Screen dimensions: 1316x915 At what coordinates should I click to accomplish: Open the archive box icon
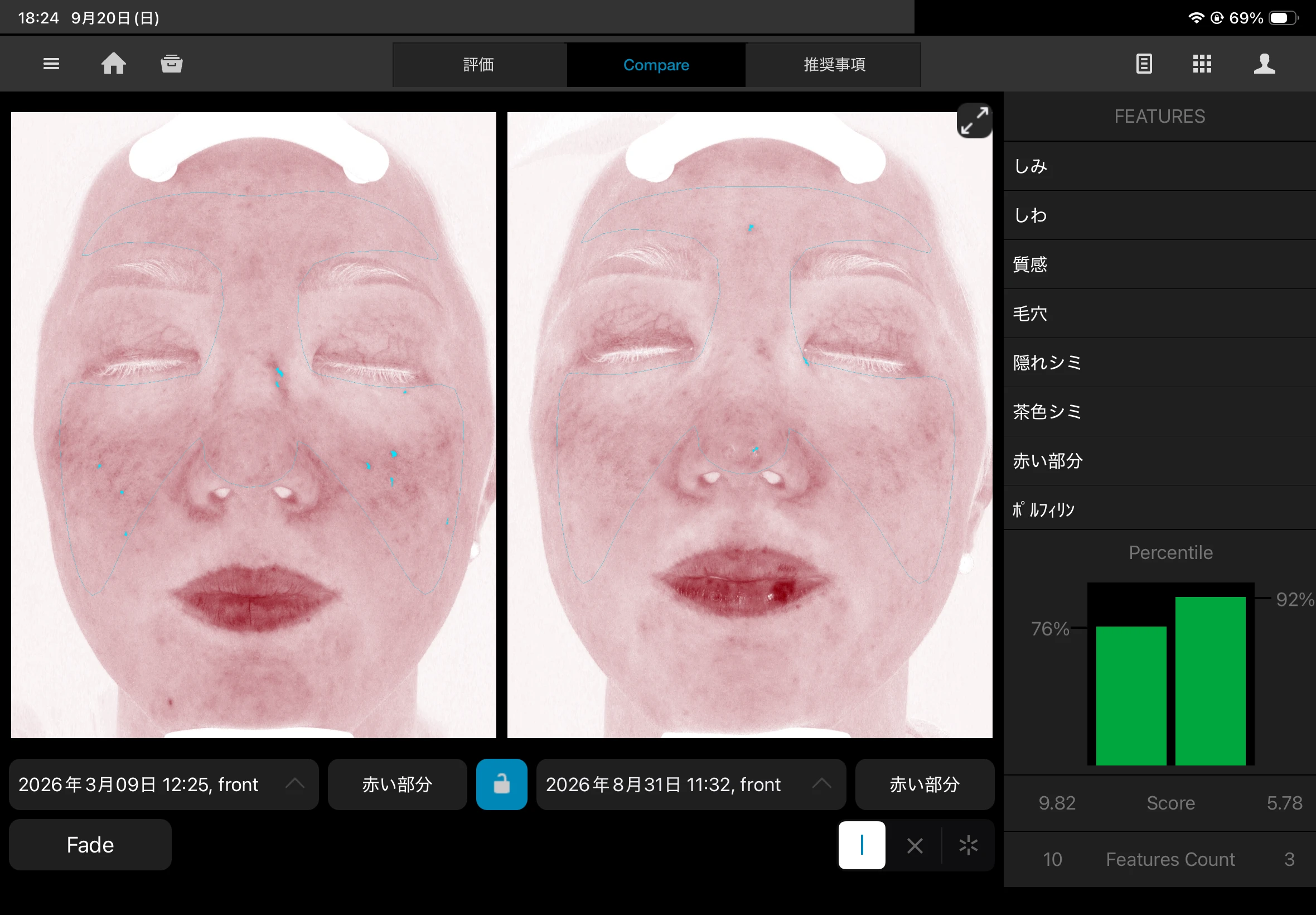[x=171, y=64]
